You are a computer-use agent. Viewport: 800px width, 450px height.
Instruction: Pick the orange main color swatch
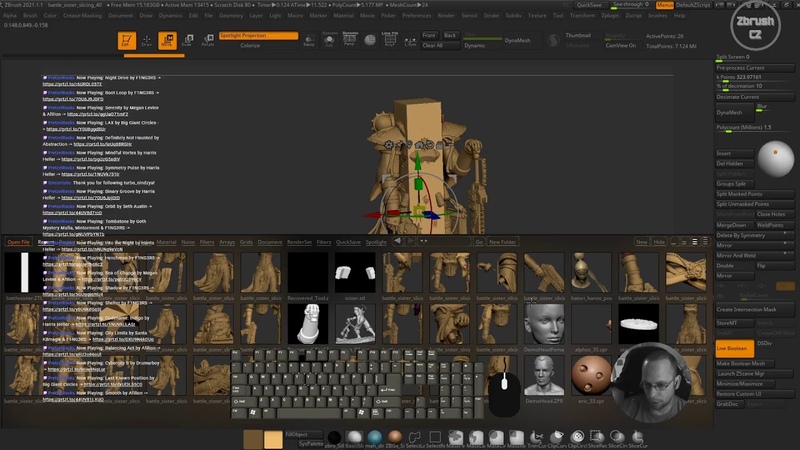[x=272, y=439]
